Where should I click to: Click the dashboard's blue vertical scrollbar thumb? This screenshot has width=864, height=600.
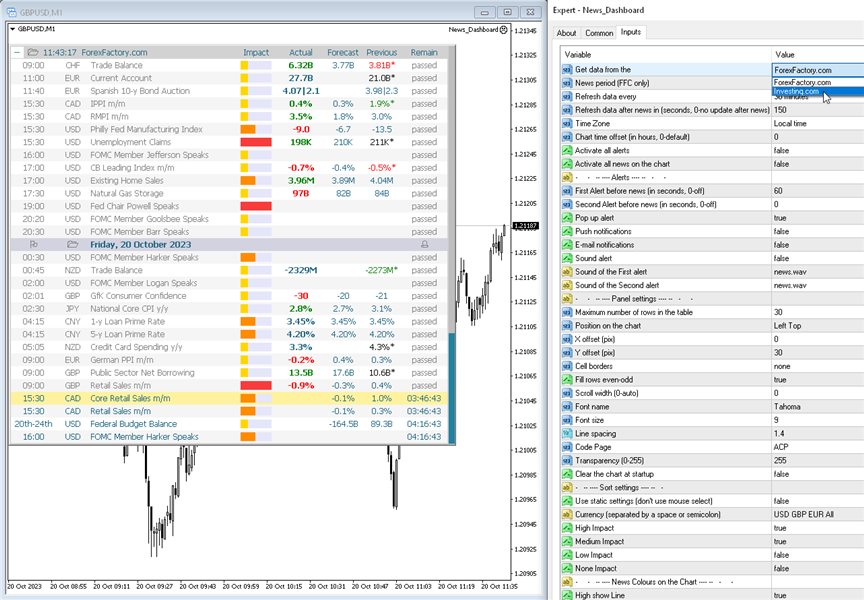pos(452,388)
